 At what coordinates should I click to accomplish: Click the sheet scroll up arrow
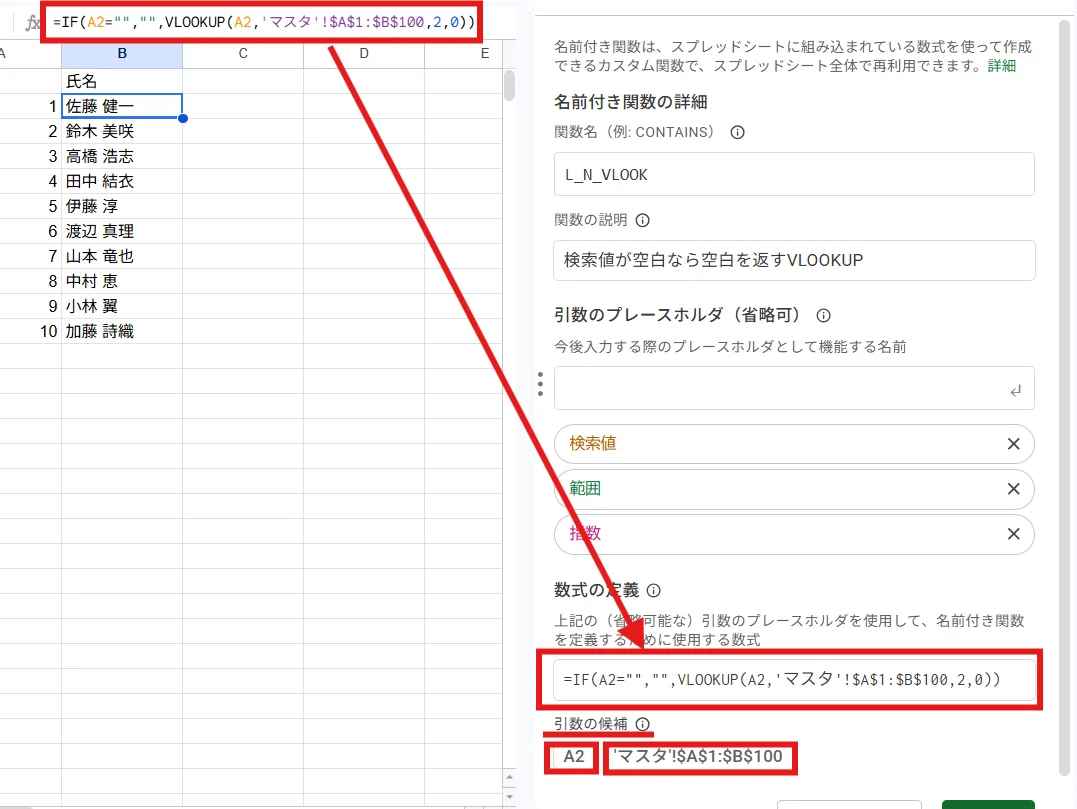(509, 778)
